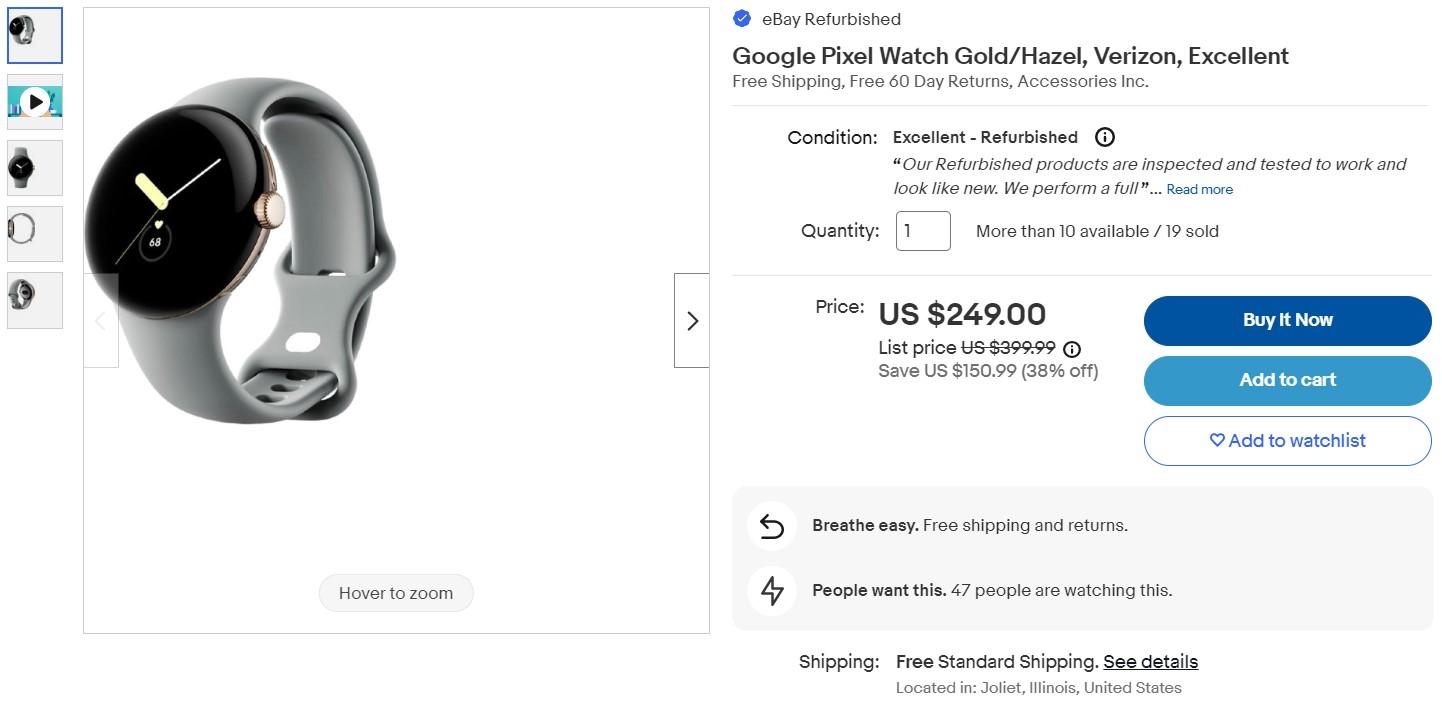The image size is (1442, 703).
Task: Click the left image navigation arrow
Action: [x=100, y=320]
